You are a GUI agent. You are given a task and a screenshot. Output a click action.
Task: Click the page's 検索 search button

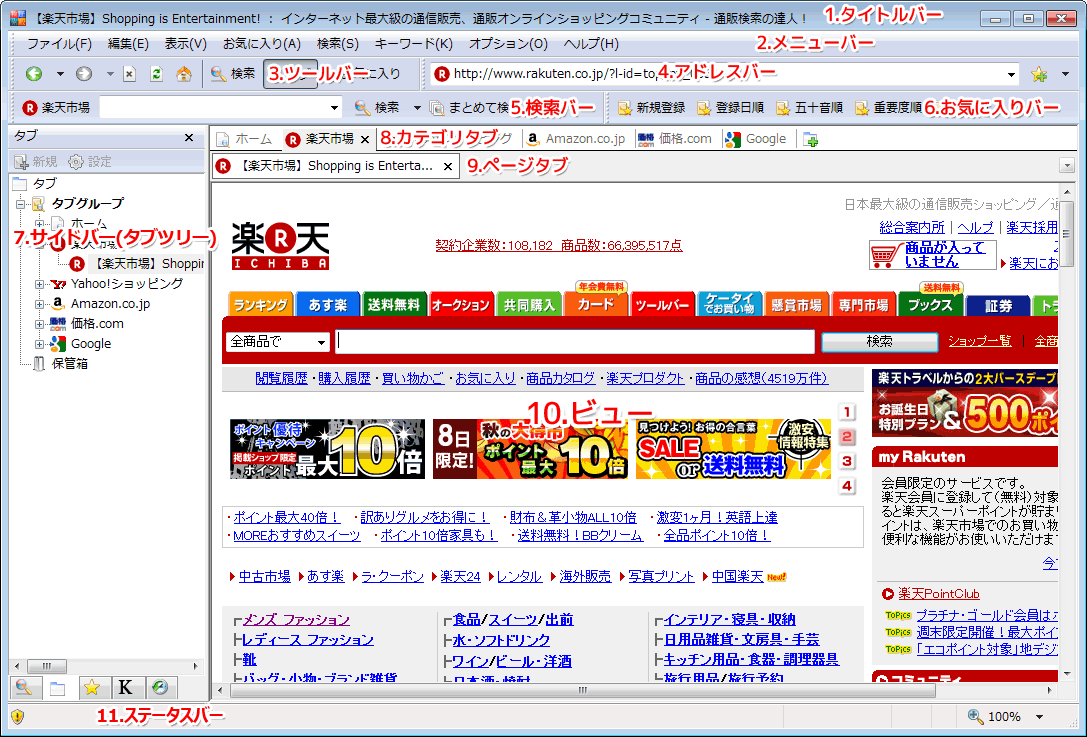point(880,342)
